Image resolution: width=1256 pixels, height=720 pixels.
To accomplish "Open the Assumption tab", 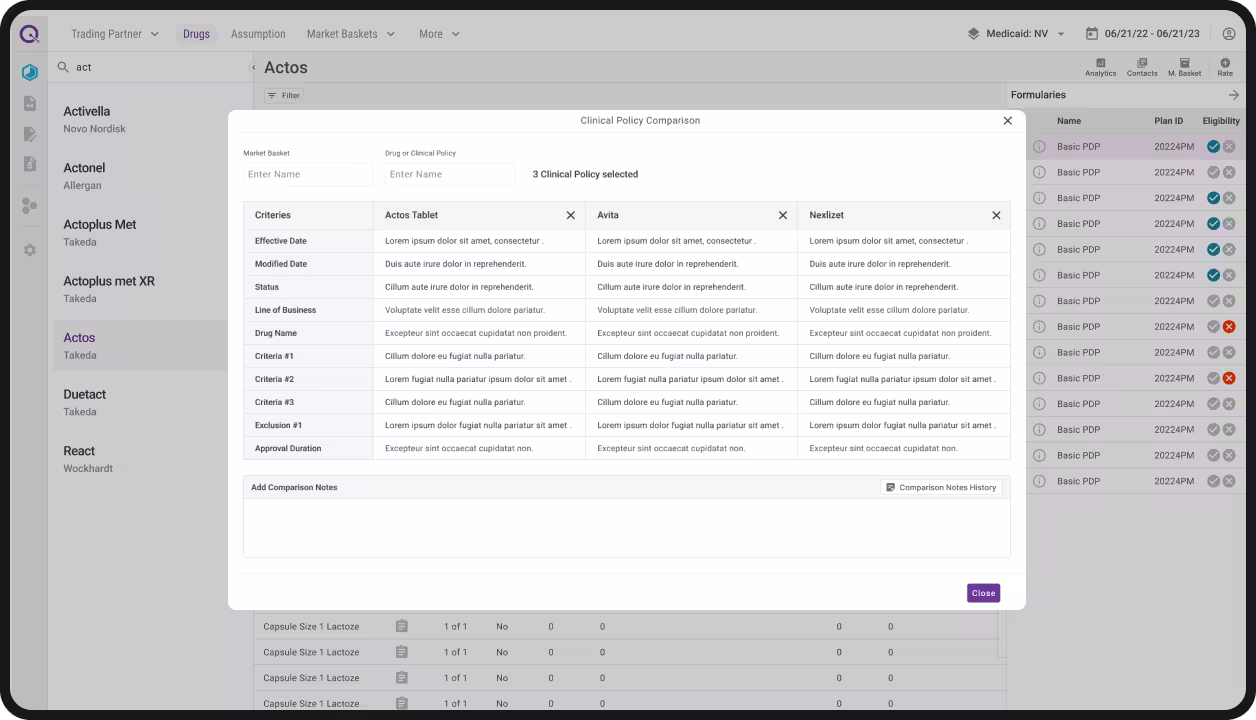I will tap(258, 34).
